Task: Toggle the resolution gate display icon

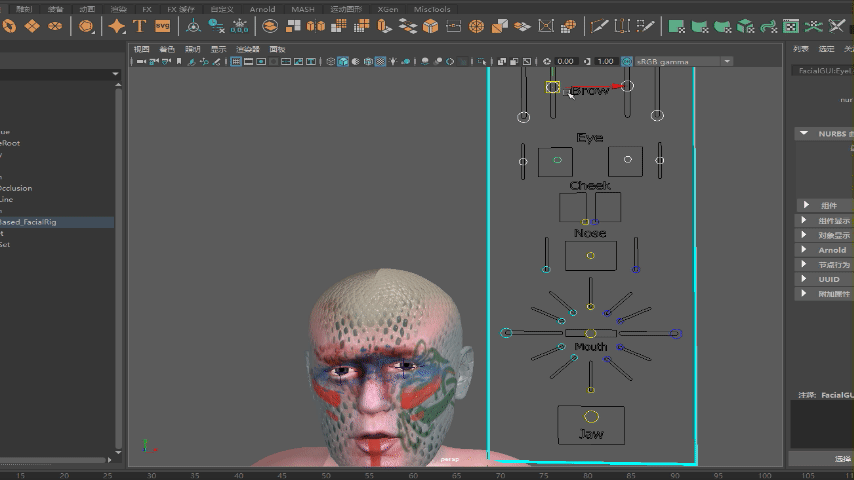Action: 261,62
